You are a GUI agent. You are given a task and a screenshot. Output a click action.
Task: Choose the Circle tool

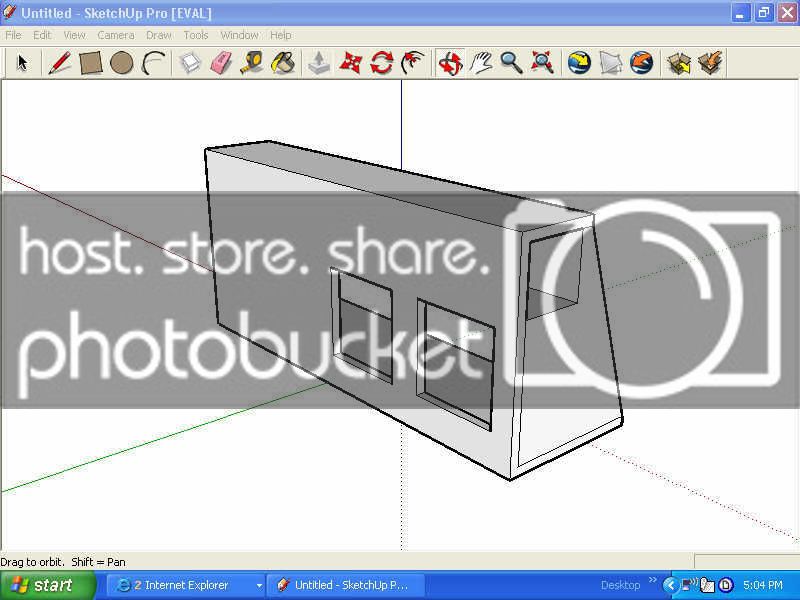tap(121, 63)
